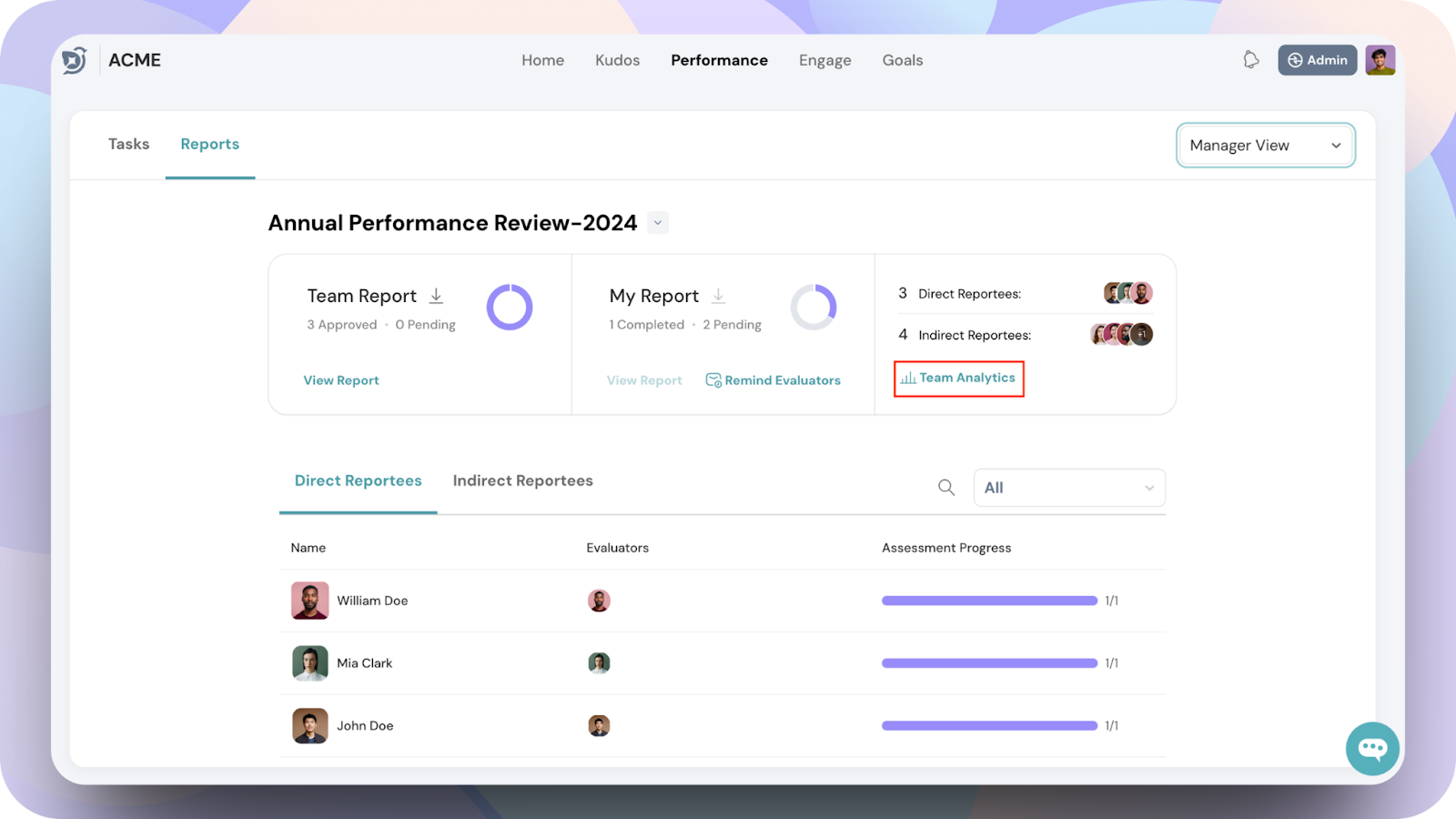Click Mia Clark's profile photo
The width and height of the screenshot is (1456, 819).
[x=309, y=663]
